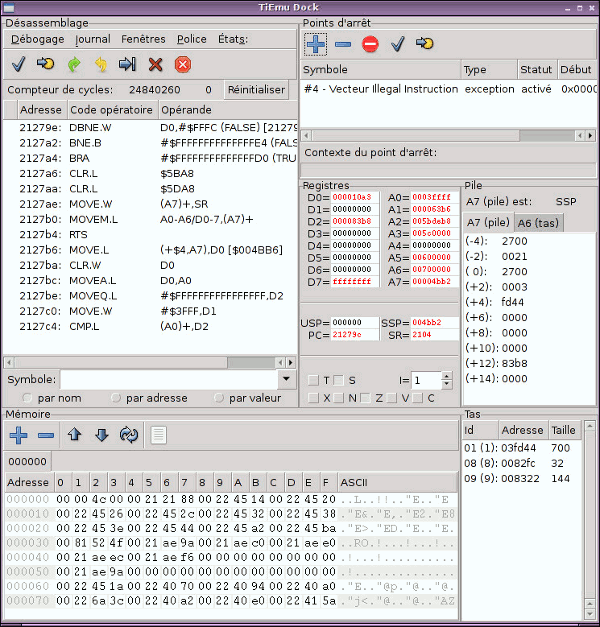Open the Fenêtres menu

pyautogui.click(x=143, y=40)
